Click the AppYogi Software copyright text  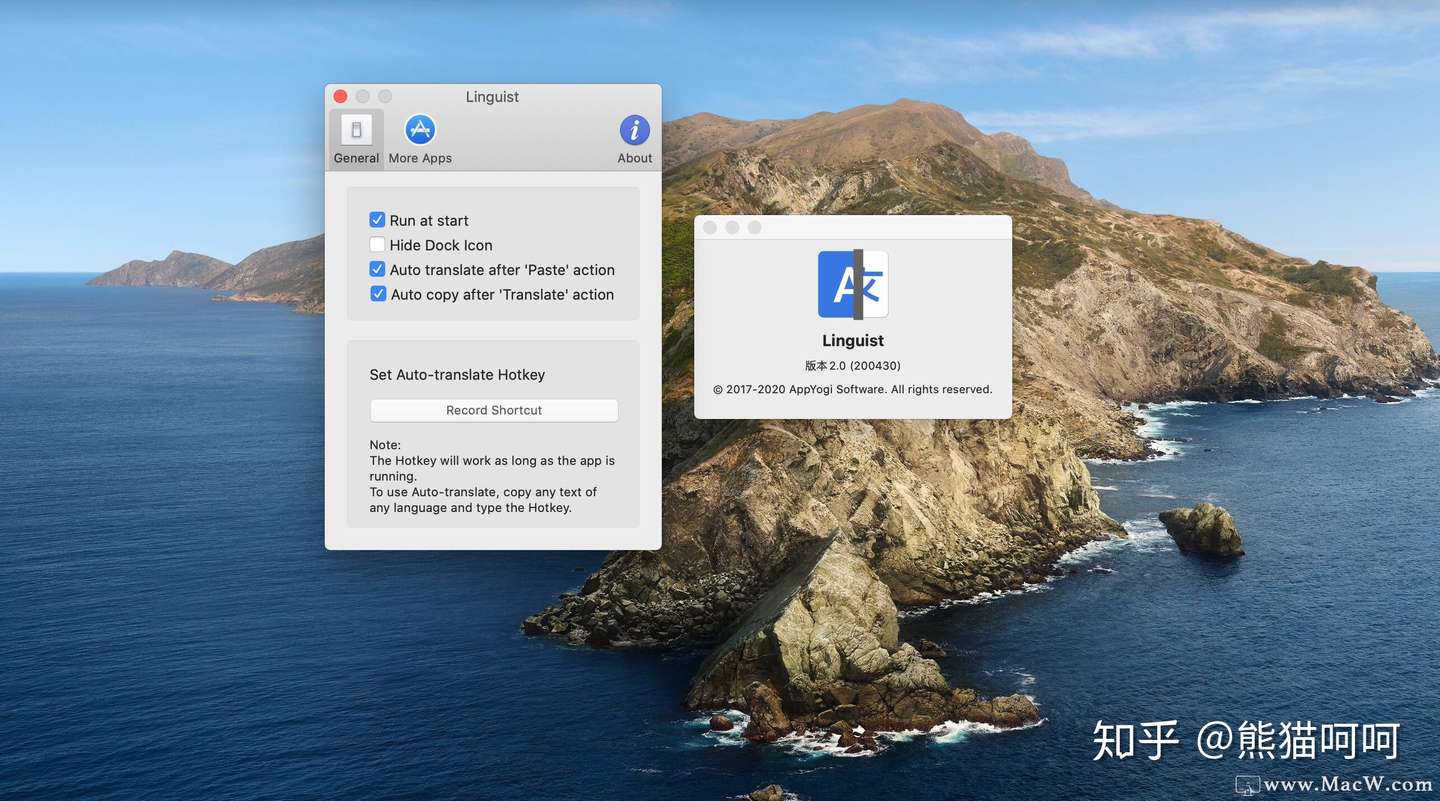(852, 390)
